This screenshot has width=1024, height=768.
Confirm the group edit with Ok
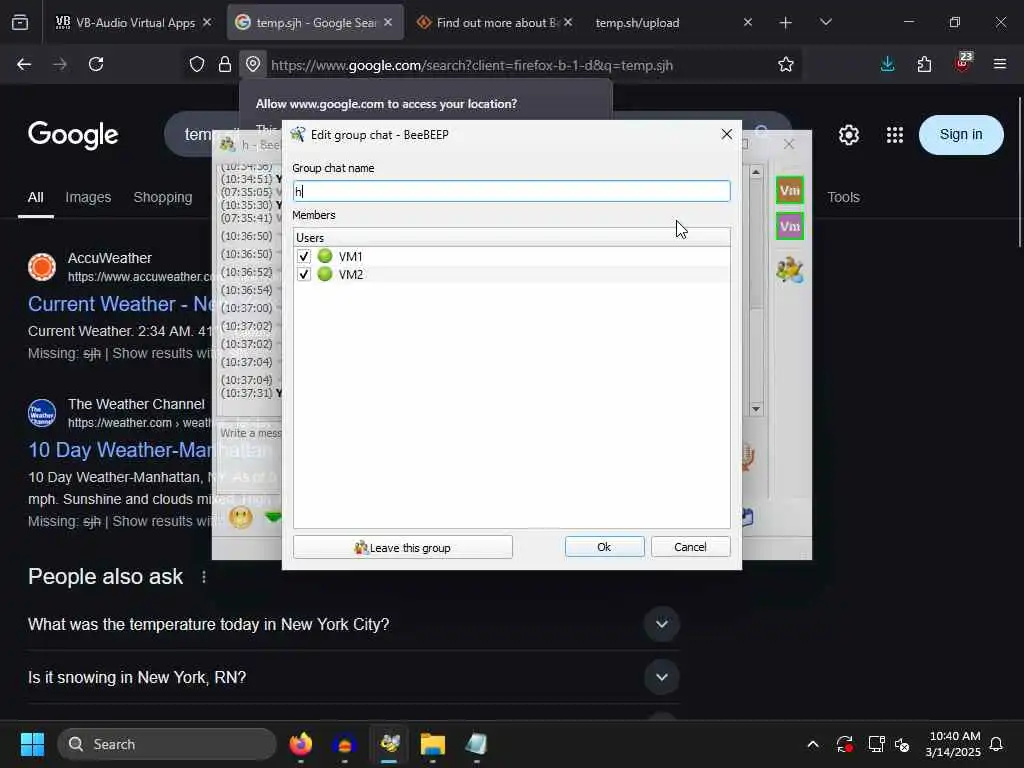pos(604,547)
